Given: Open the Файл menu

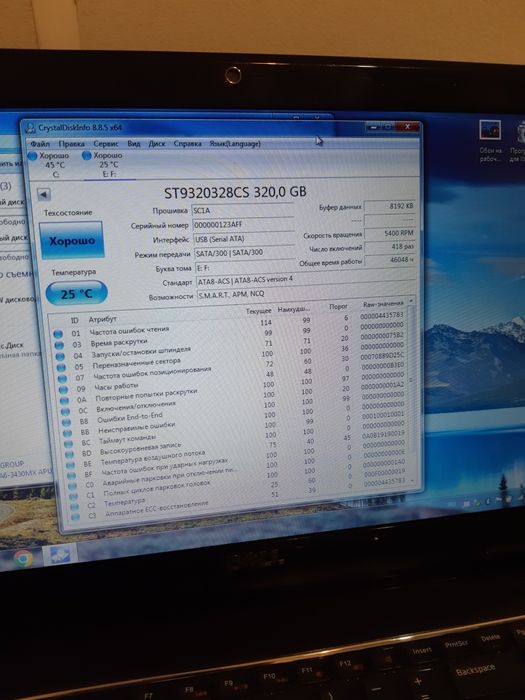Looking at the screenshot, I should 40,144.
